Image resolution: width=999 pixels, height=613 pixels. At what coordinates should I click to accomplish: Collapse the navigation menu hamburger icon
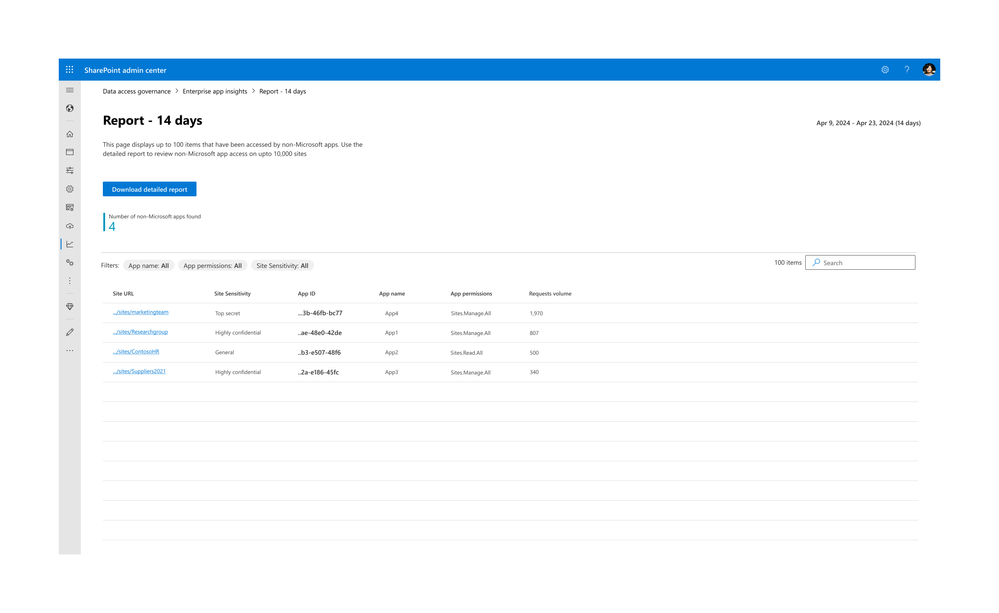69,90
